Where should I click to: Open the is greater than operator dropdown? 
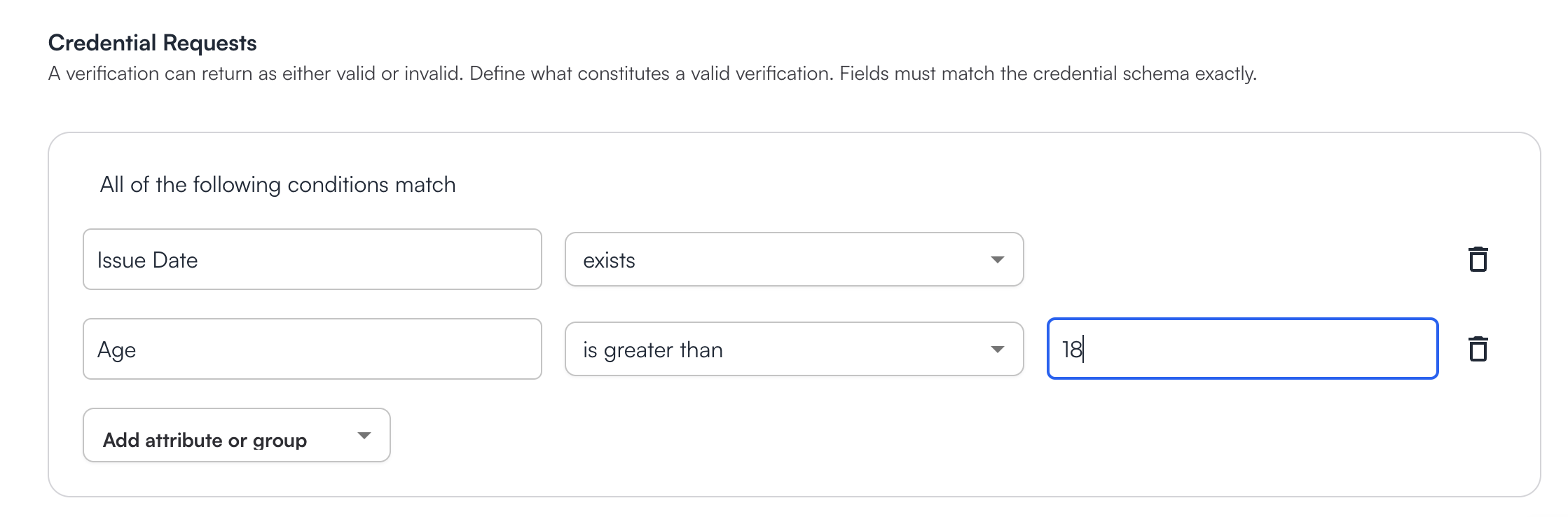(794, 349)
